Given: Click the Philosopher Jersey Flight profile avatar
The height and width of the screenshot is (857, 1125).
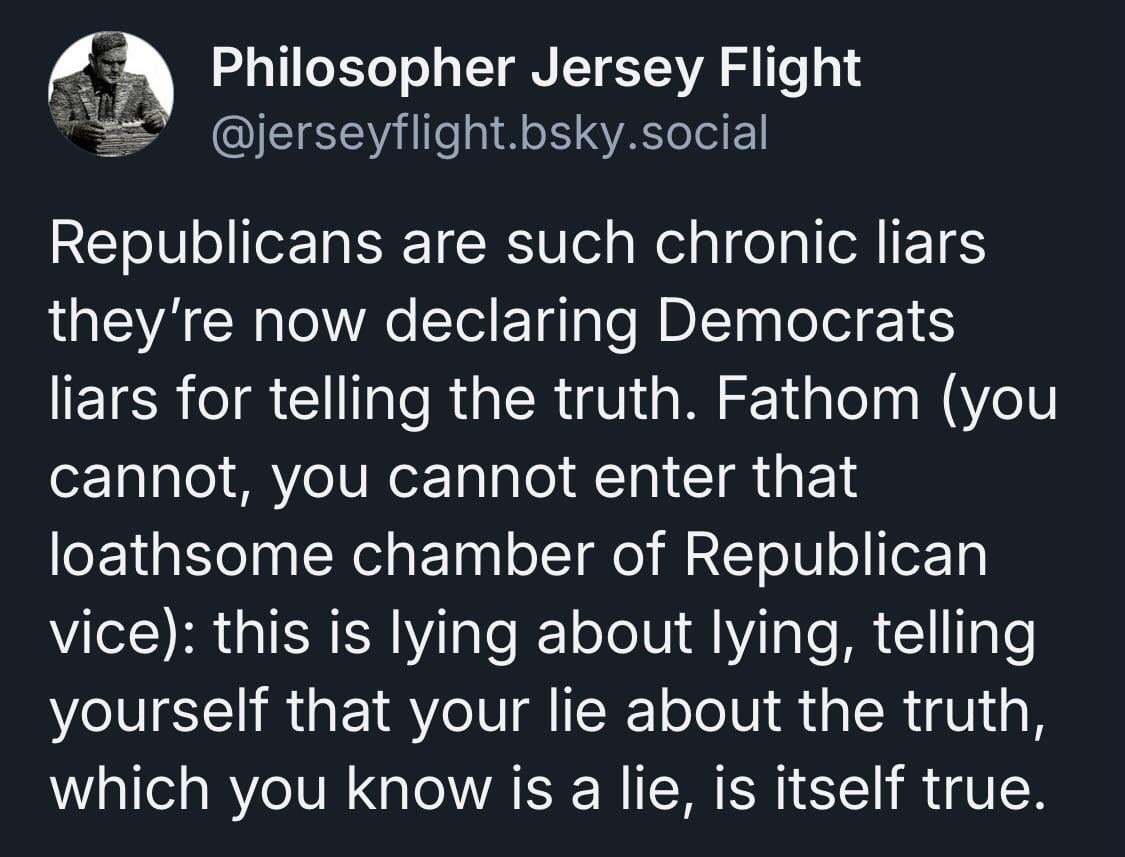Looking at the screenshot, I should coord(111,94).
